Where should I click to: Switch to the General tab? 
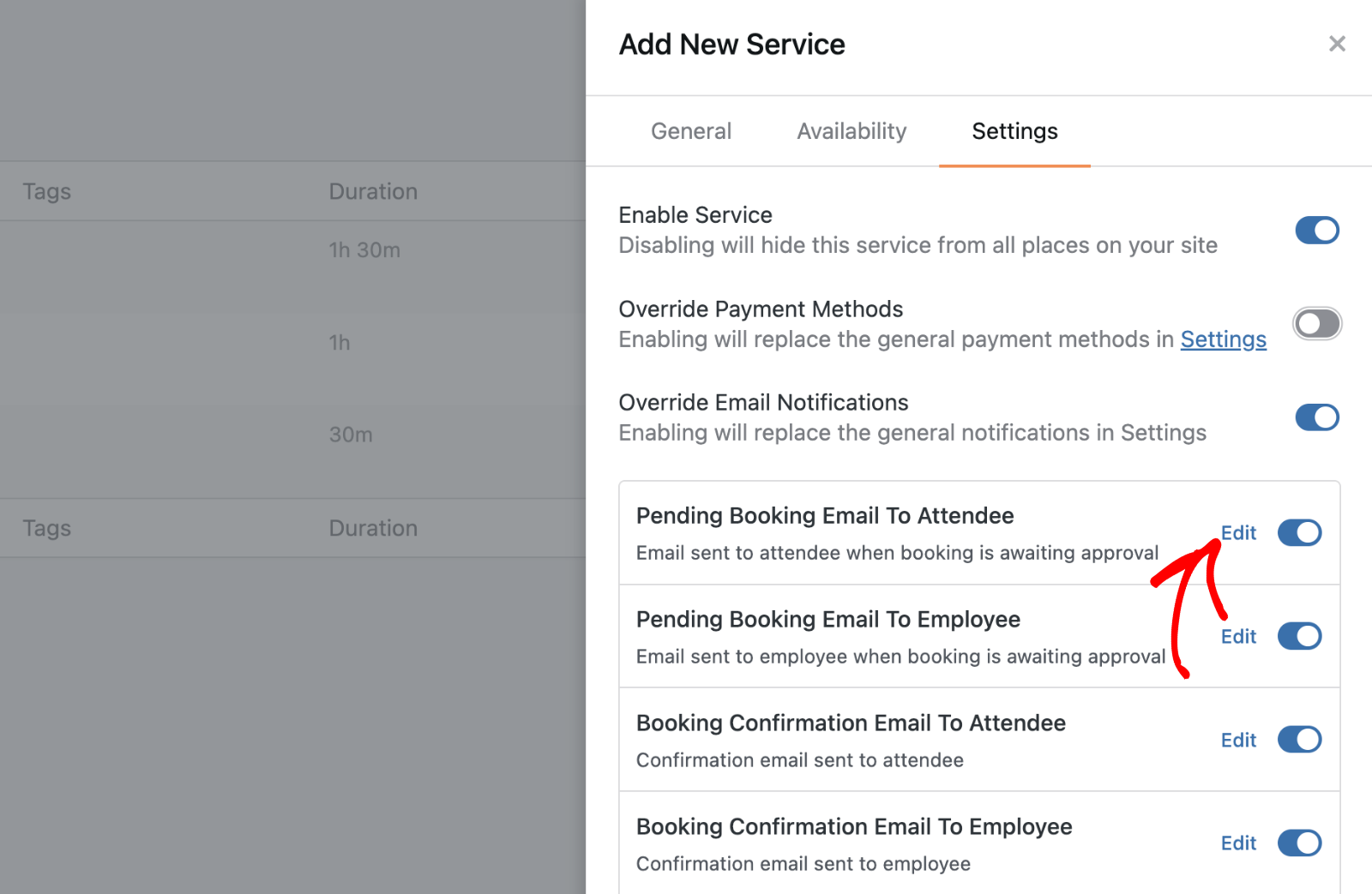point(690,131)
